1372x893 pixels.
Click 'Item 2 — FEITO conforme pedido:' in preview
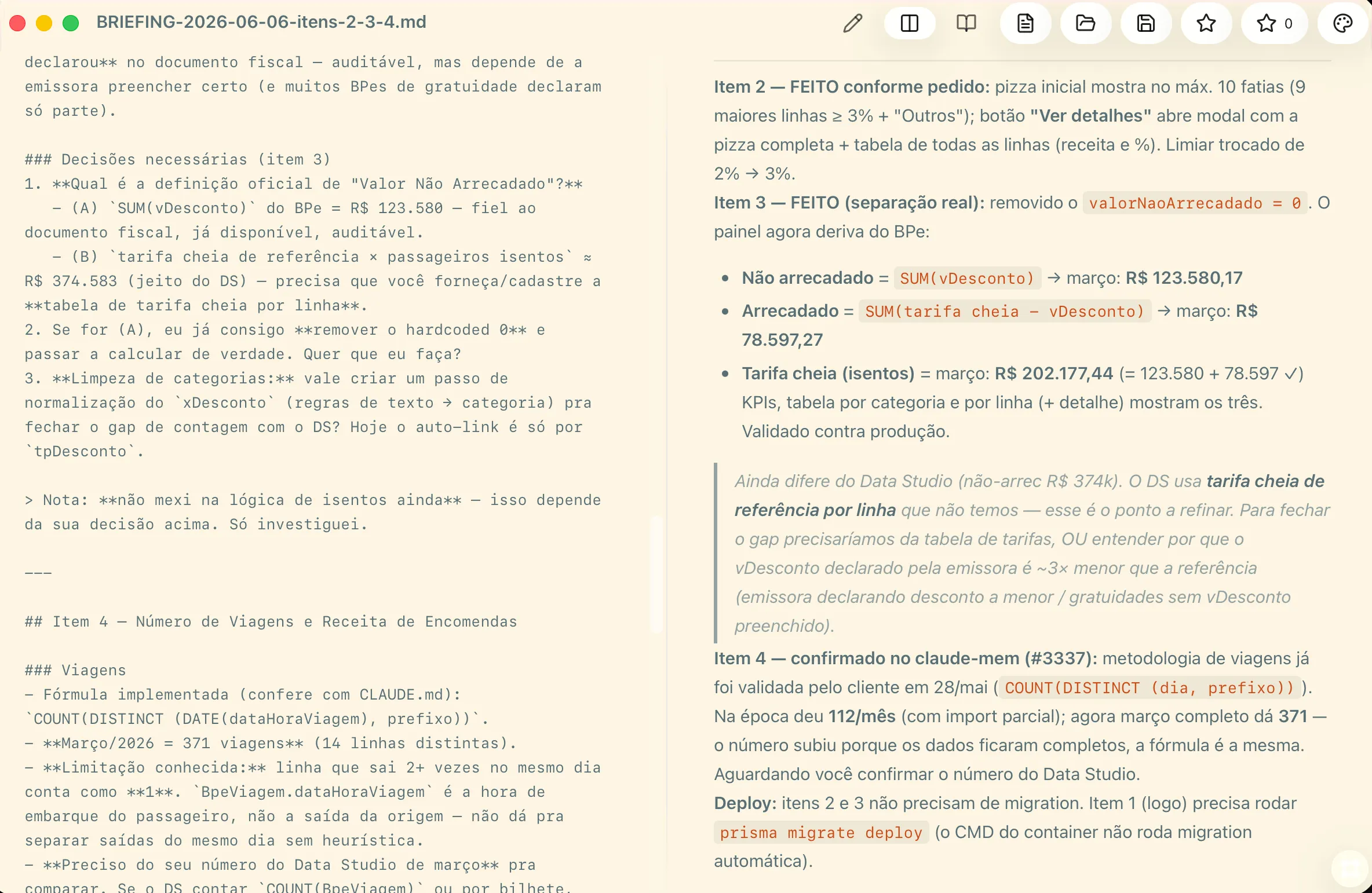pos(852,87)
